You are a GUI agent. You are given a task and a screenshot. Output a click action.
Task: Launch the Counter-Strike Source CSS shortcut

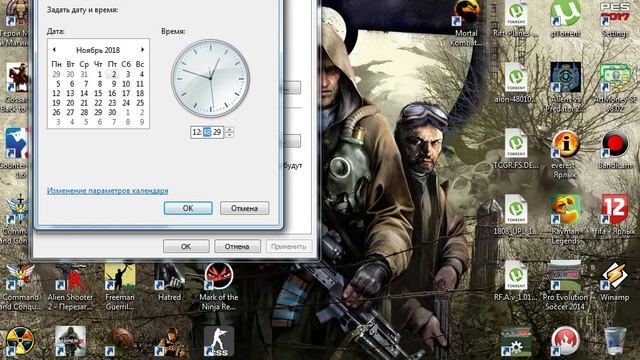click(x=219, y=341)
